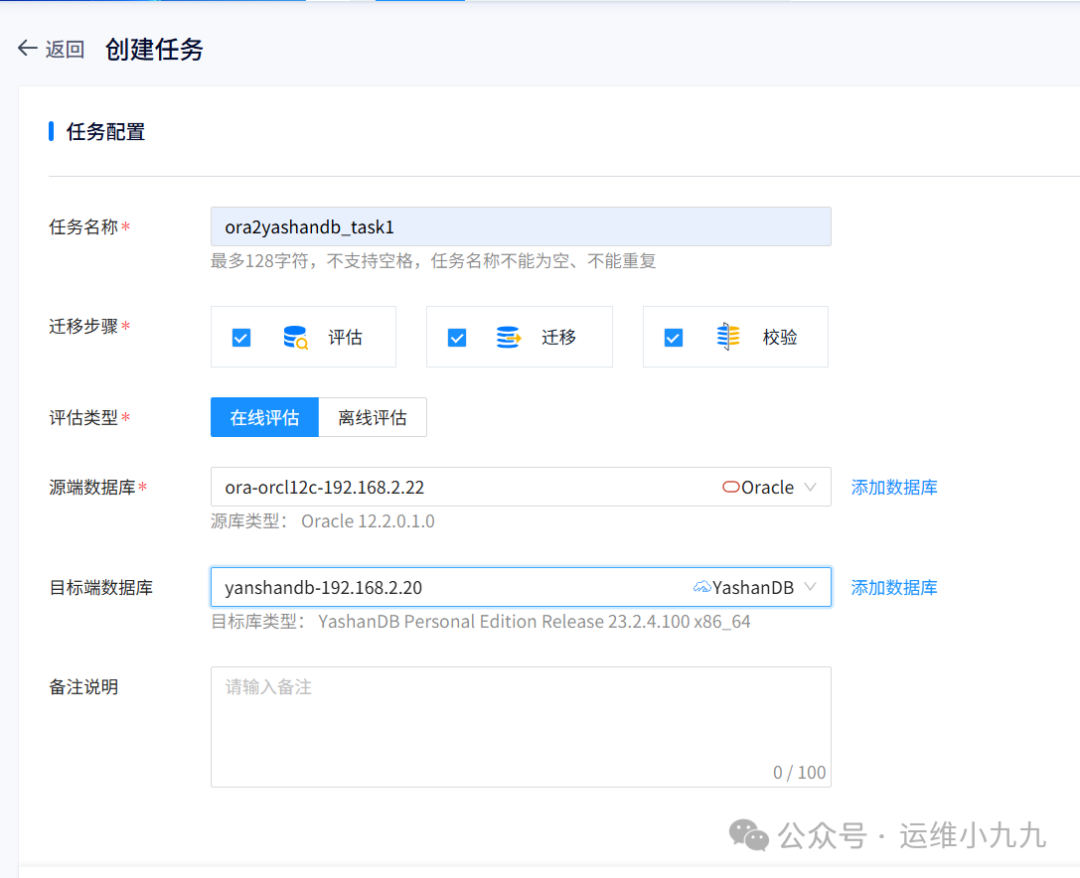This screenshot has height=878, width=1080.
Task: Click the 评估类型 field label
Action: [x=83, y=418]
